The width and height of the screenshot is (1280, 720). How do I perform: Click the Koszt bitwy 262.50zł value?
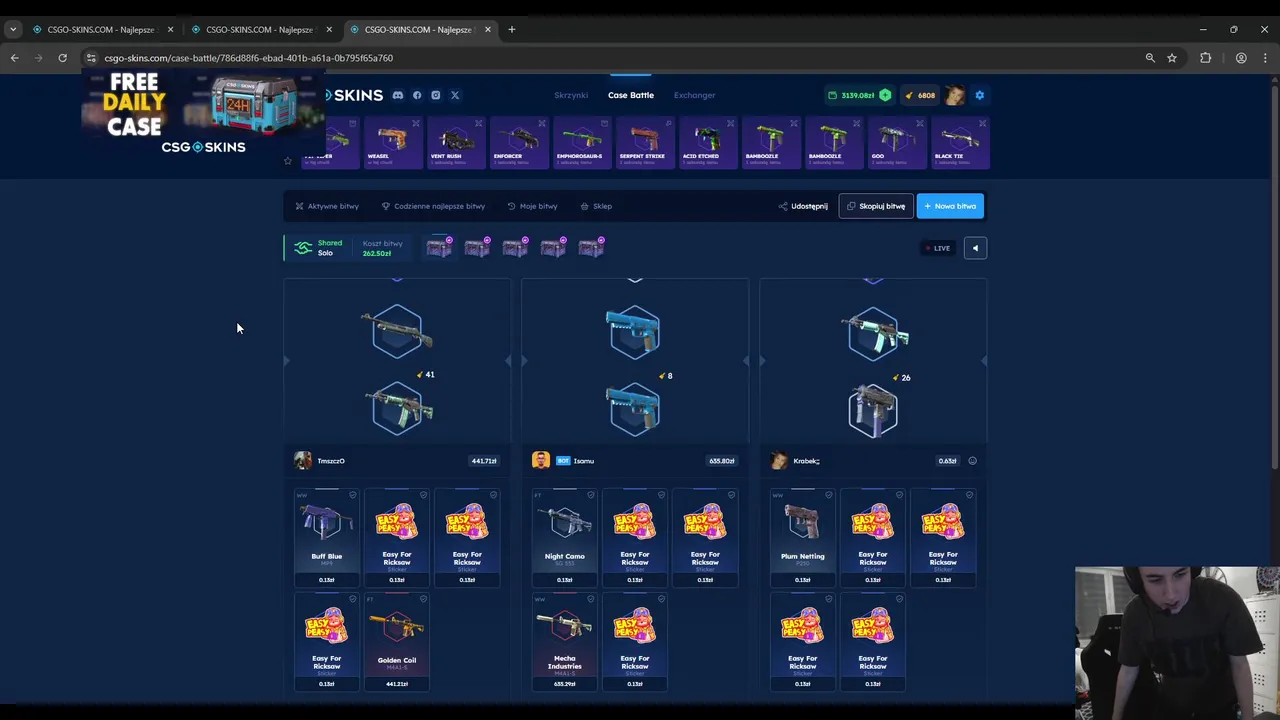click(x=377, y=254)
